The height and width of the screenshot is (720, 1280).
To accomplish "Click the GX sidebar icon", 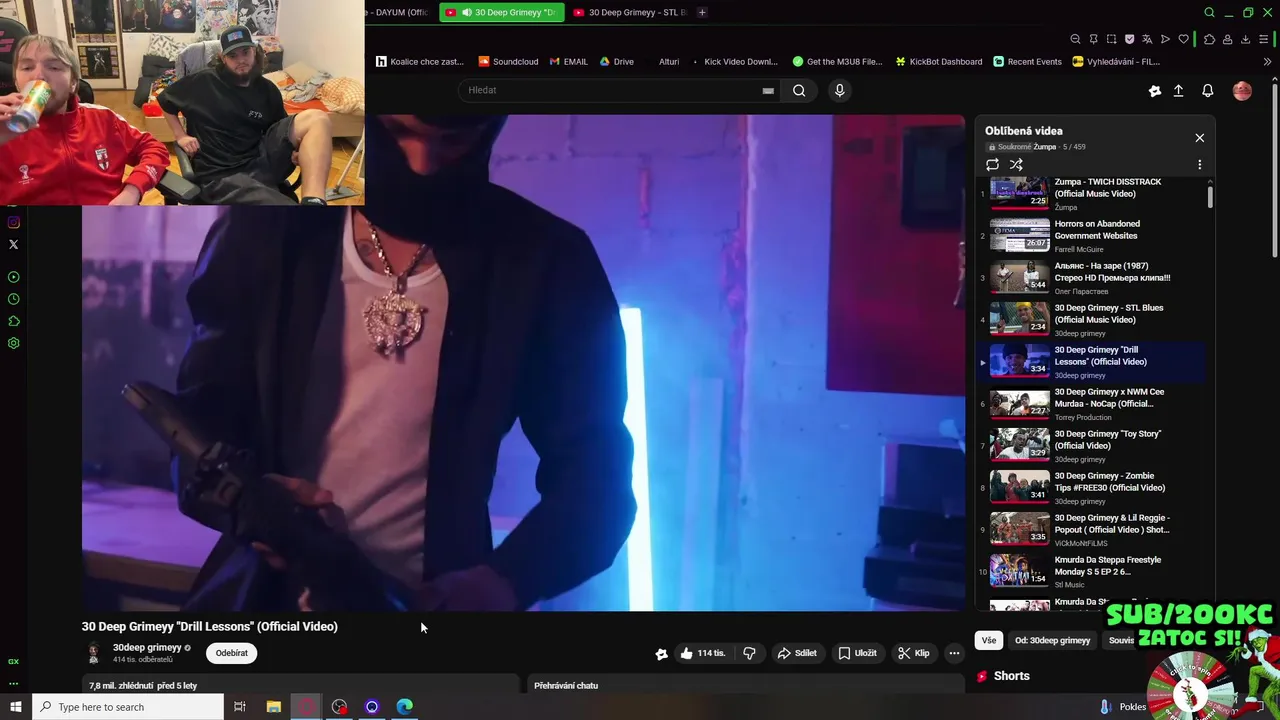I will (x=13, y=661).
